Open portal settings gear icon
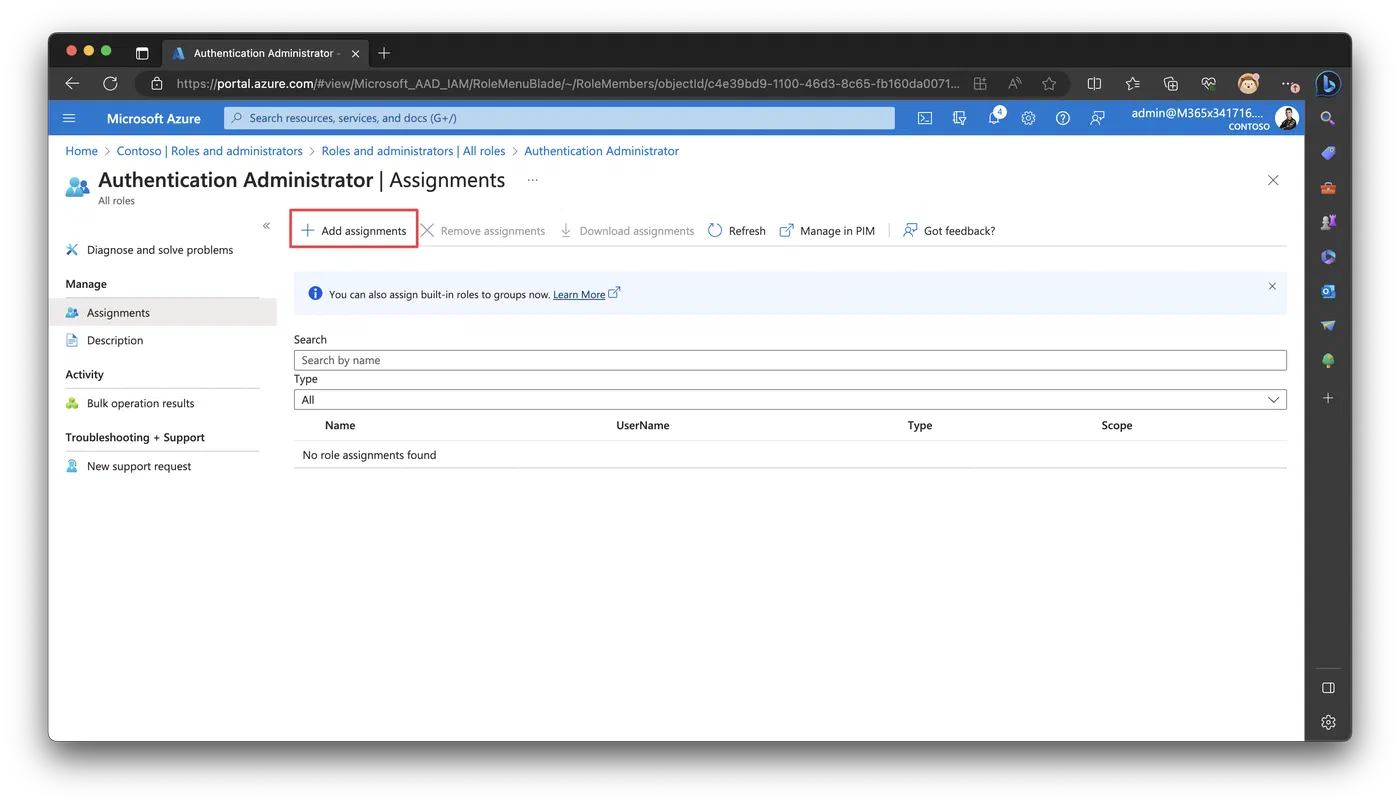The image size is (1400, 805). click(x=1028, y=118)
